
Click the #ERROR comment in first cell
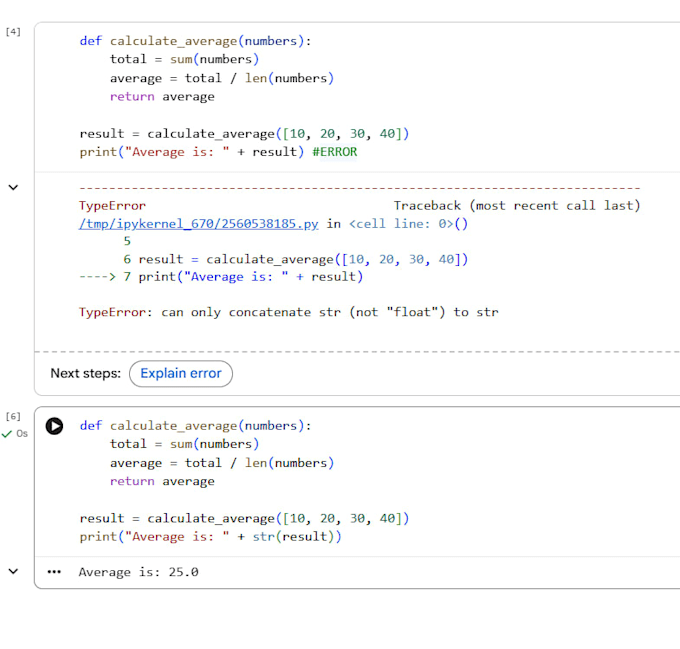tap(335, 152)
